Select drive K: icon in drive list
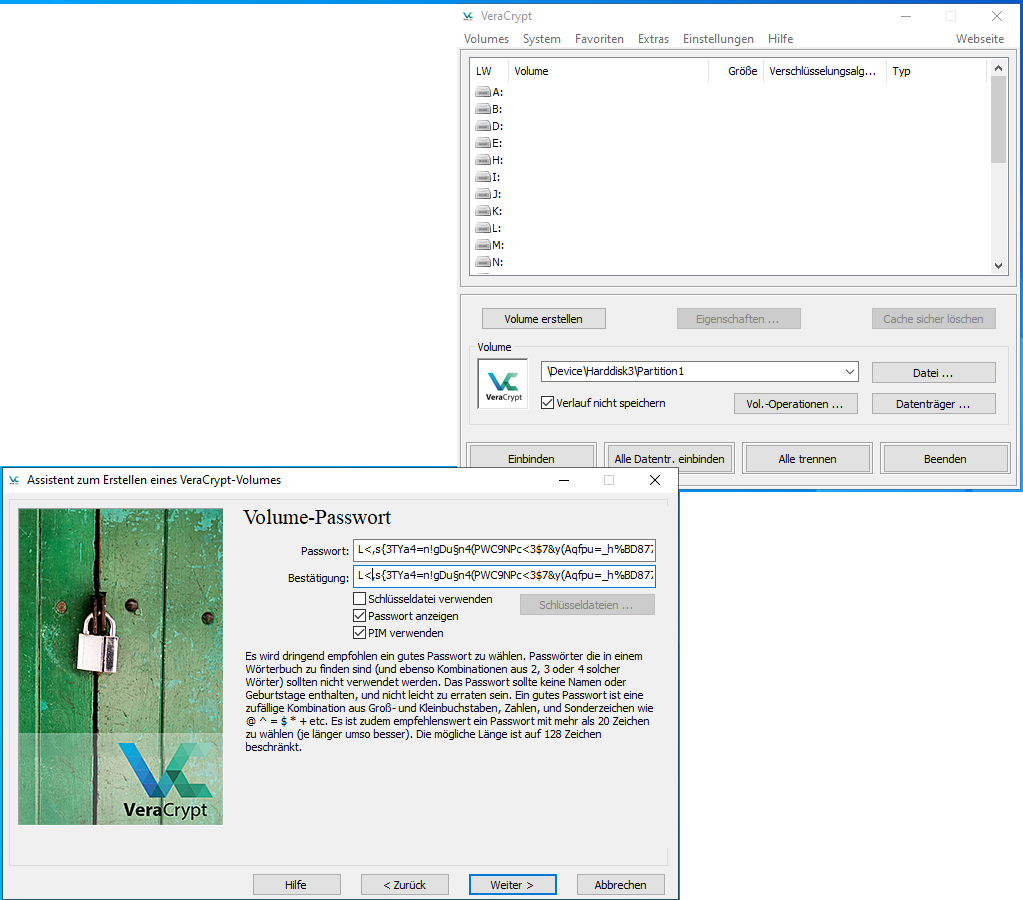The image size is (1023, 900). (x=483, y=211)
